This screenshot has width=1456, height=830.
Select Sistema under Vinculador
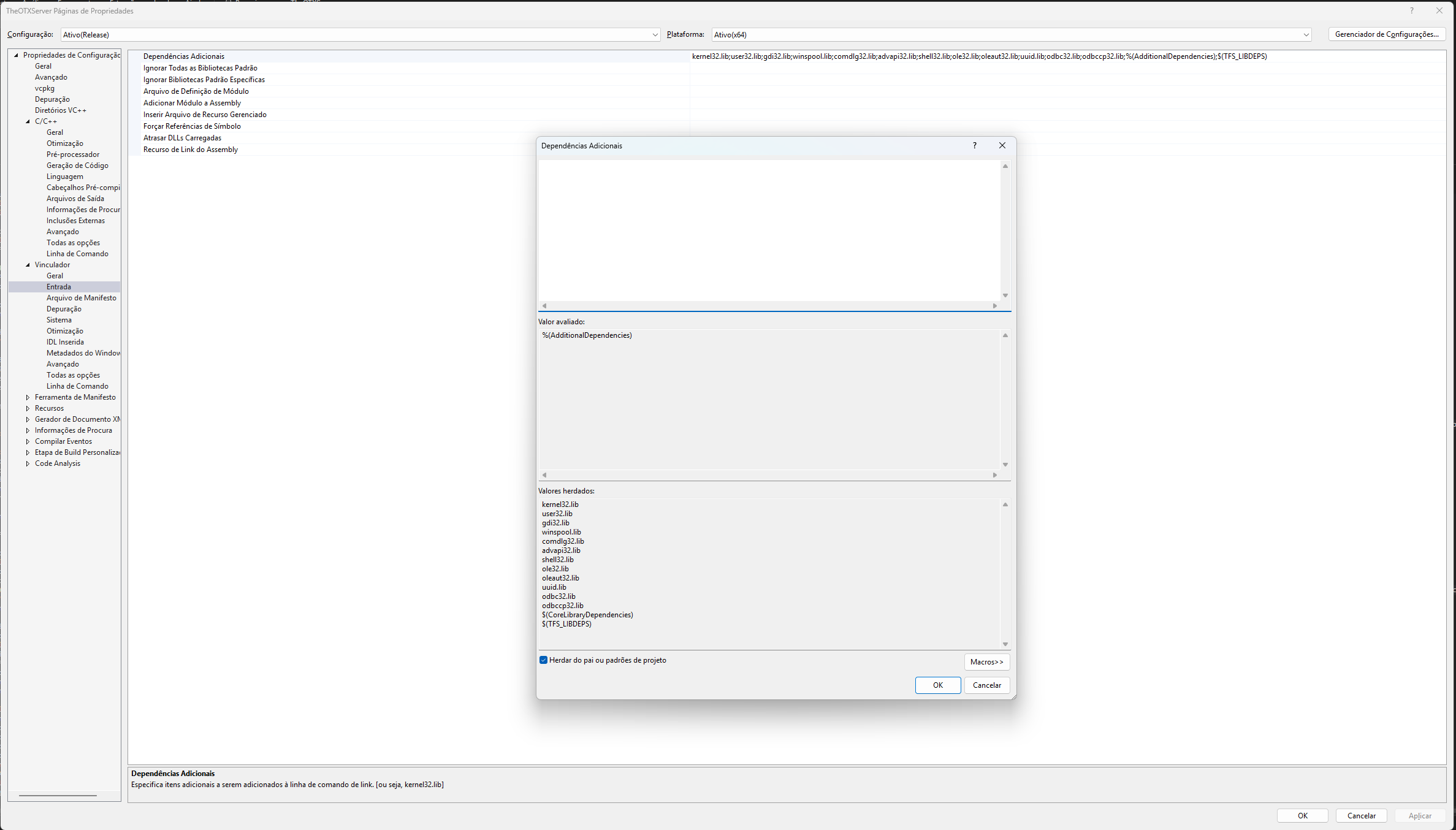tap(59, 320)
